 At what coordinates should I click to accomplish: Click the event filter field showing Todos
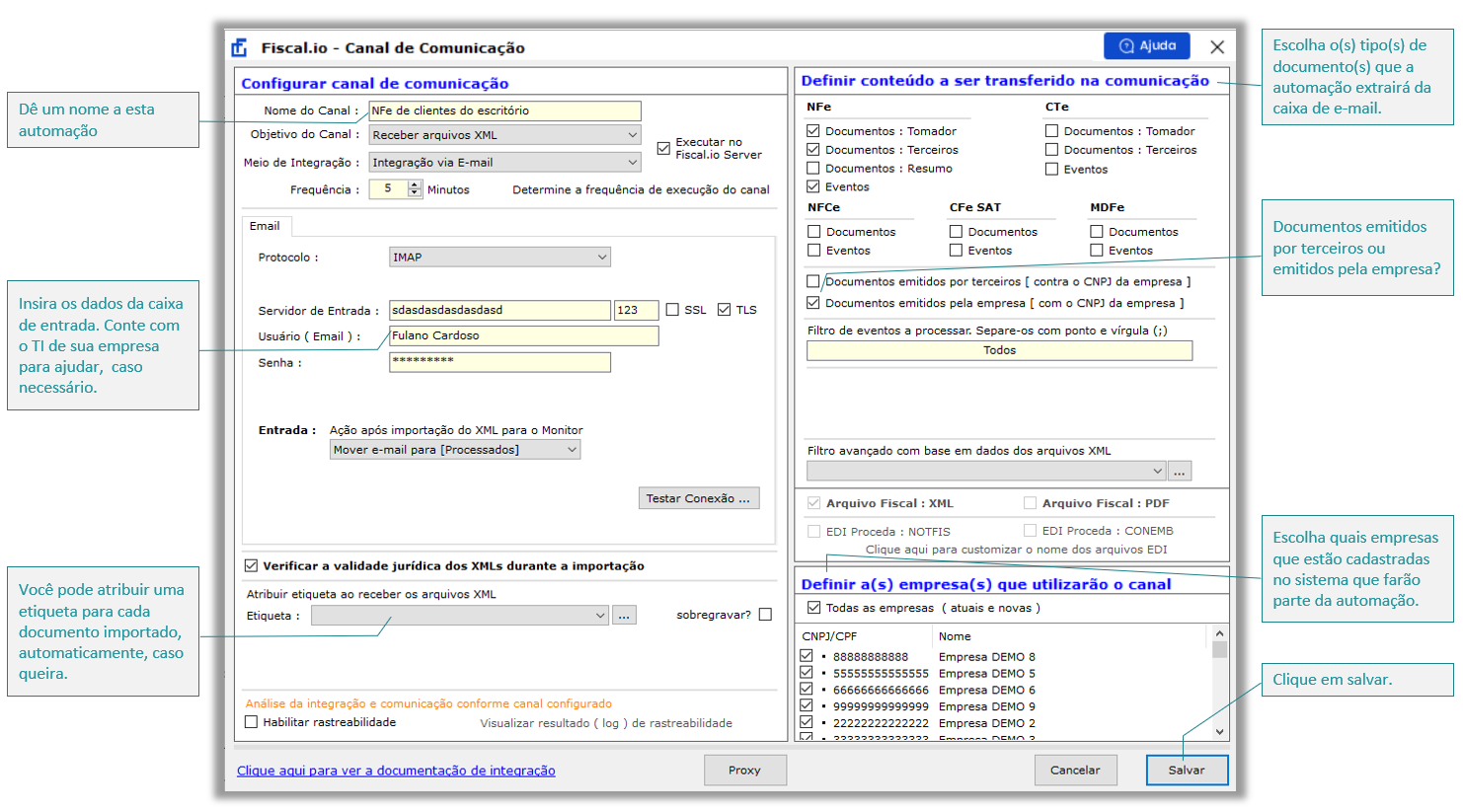[x=999, y=350]
